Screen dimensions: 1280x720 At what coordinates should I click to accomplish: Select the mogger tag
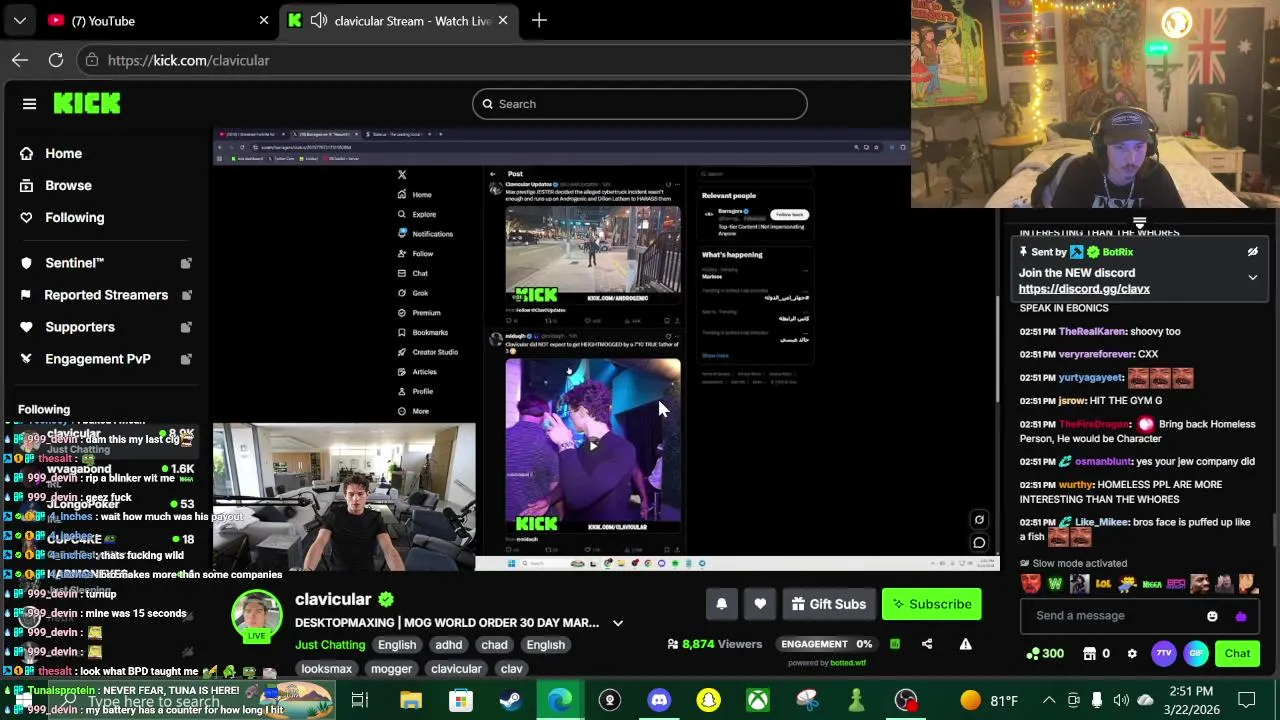point(391,669)
